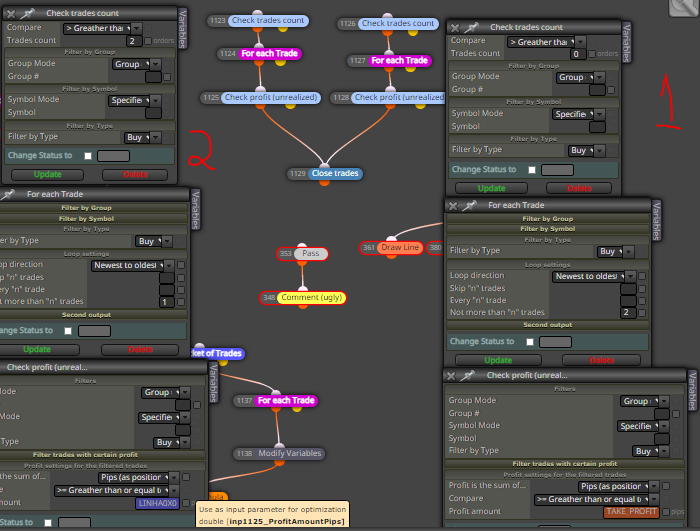Open Loop direction dropdown in left For each Trade

133,266
